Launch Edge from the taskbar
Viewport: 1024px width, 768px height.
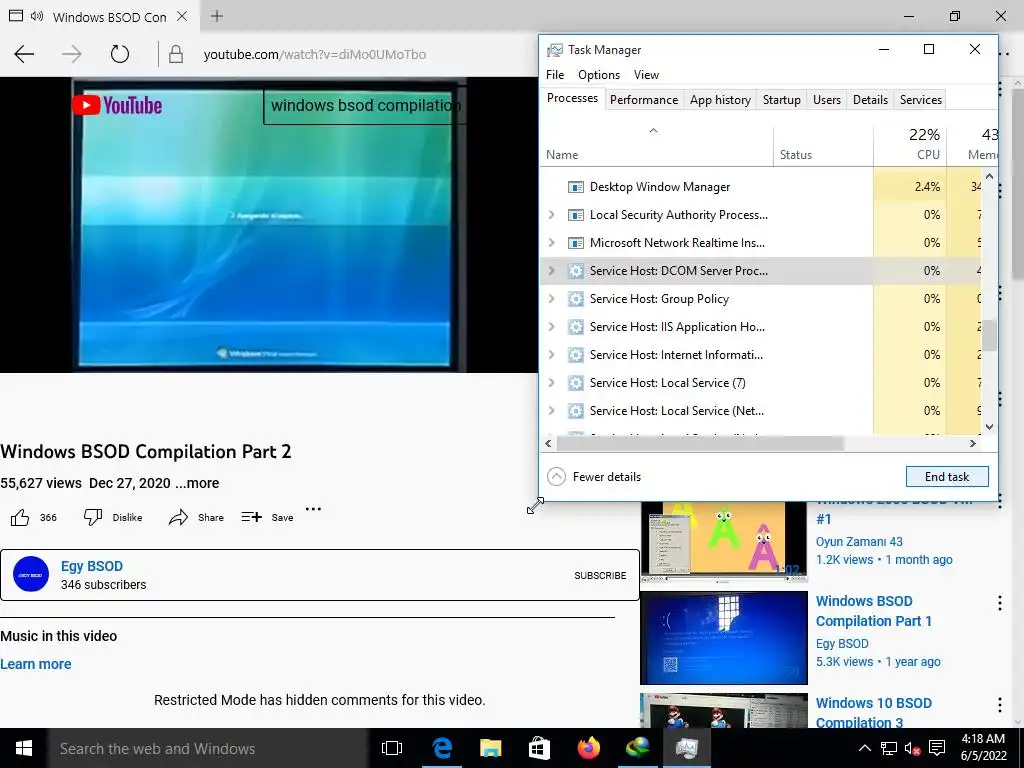[x=442, y=748]
